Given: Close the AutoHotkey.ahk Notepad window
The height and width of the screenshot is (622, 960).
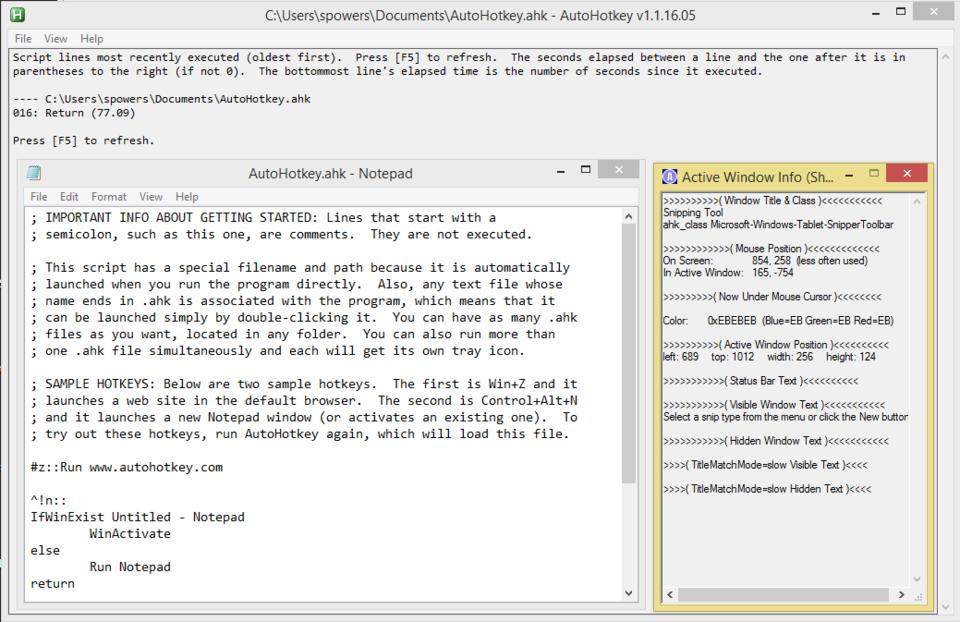Looking at the screenshot, I should point(618,170).
